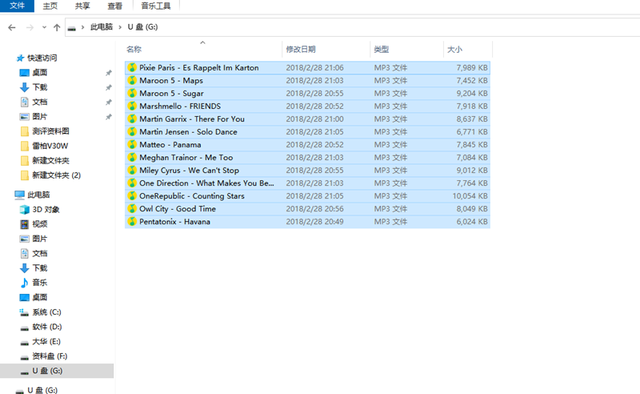The width and height of the screenshot is (640, 394).
Task: Open the 软件 (D:) drive
Action: [x=47, y=327]
